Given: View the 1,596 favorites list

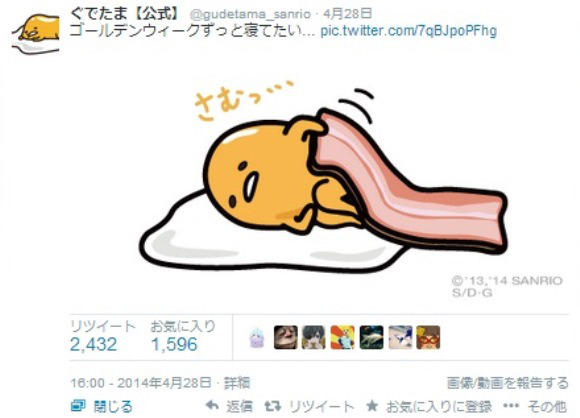Looking at the screenshot, I should click(174, 344).
